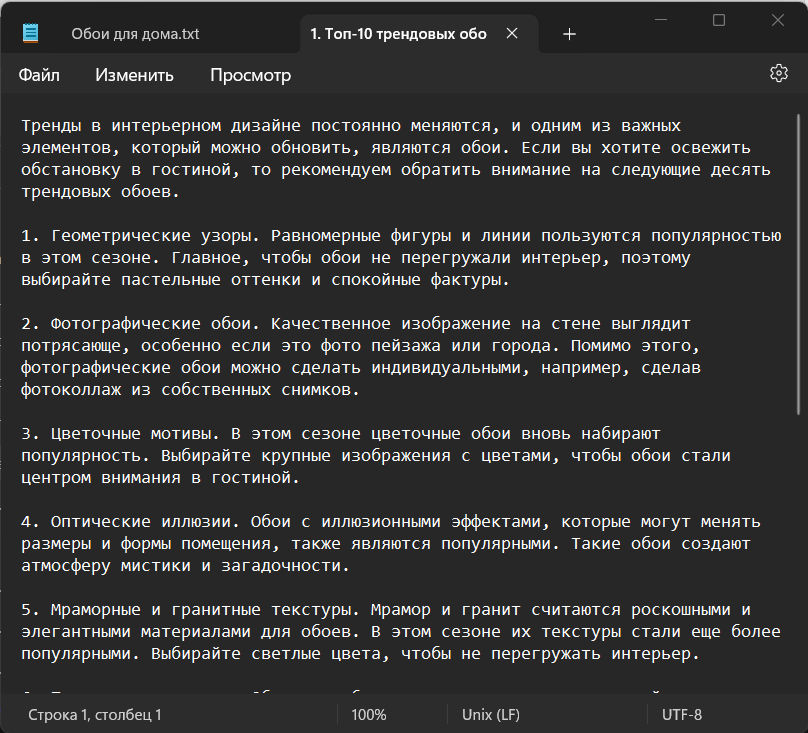Click the plus icon to create a new tab
The image size is (808, 733).
(569, 33)
